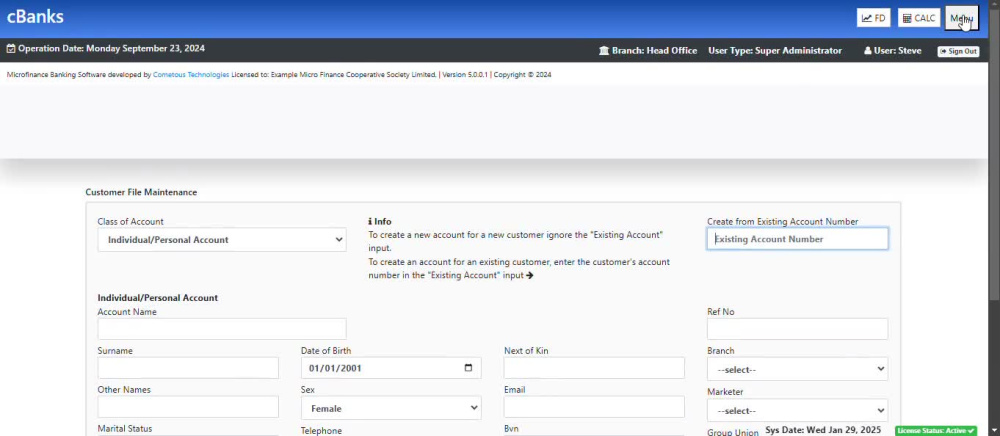Expand the Branch select dropdown

click(797, 369)
